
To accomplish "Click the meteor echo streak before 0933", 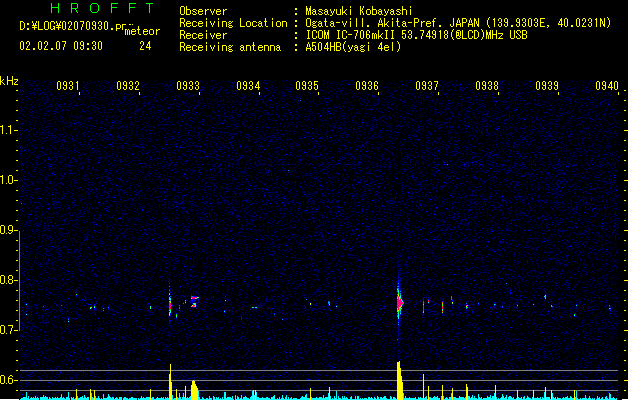I will (x=170, y=305).
